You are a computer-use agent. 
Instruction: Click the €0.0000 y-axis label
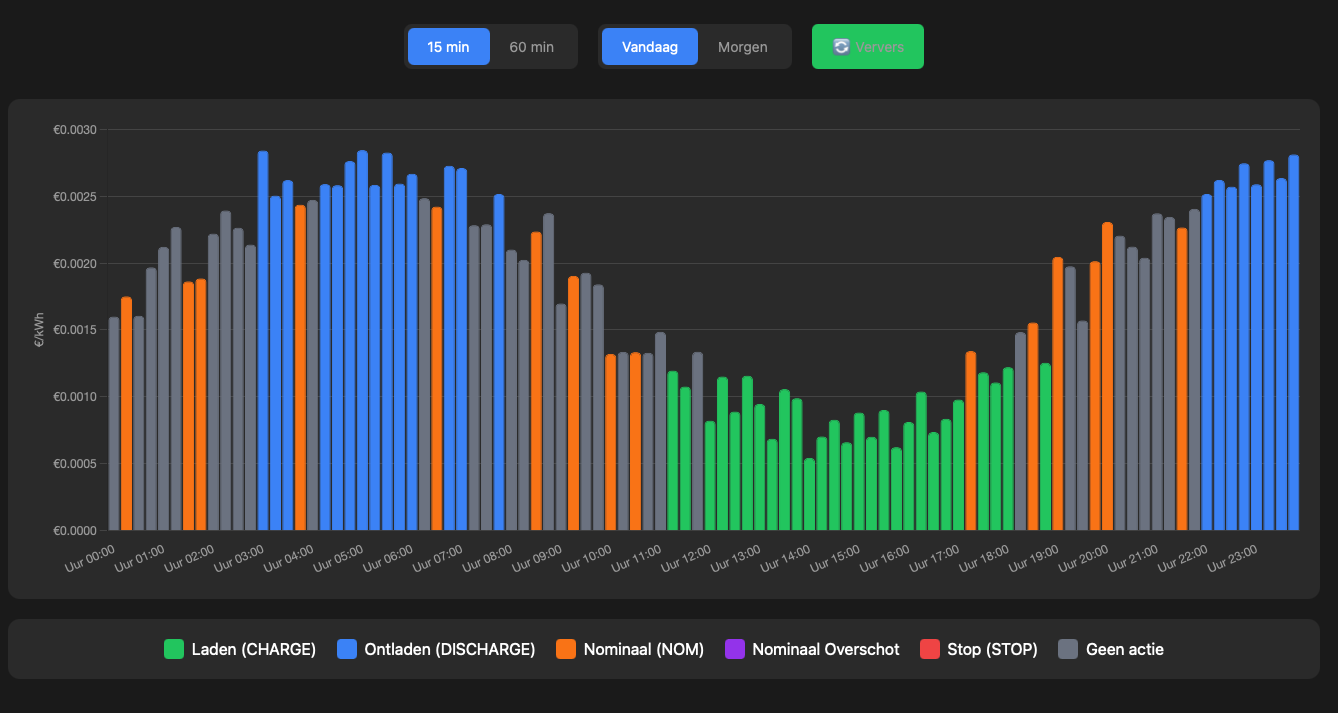75,530
